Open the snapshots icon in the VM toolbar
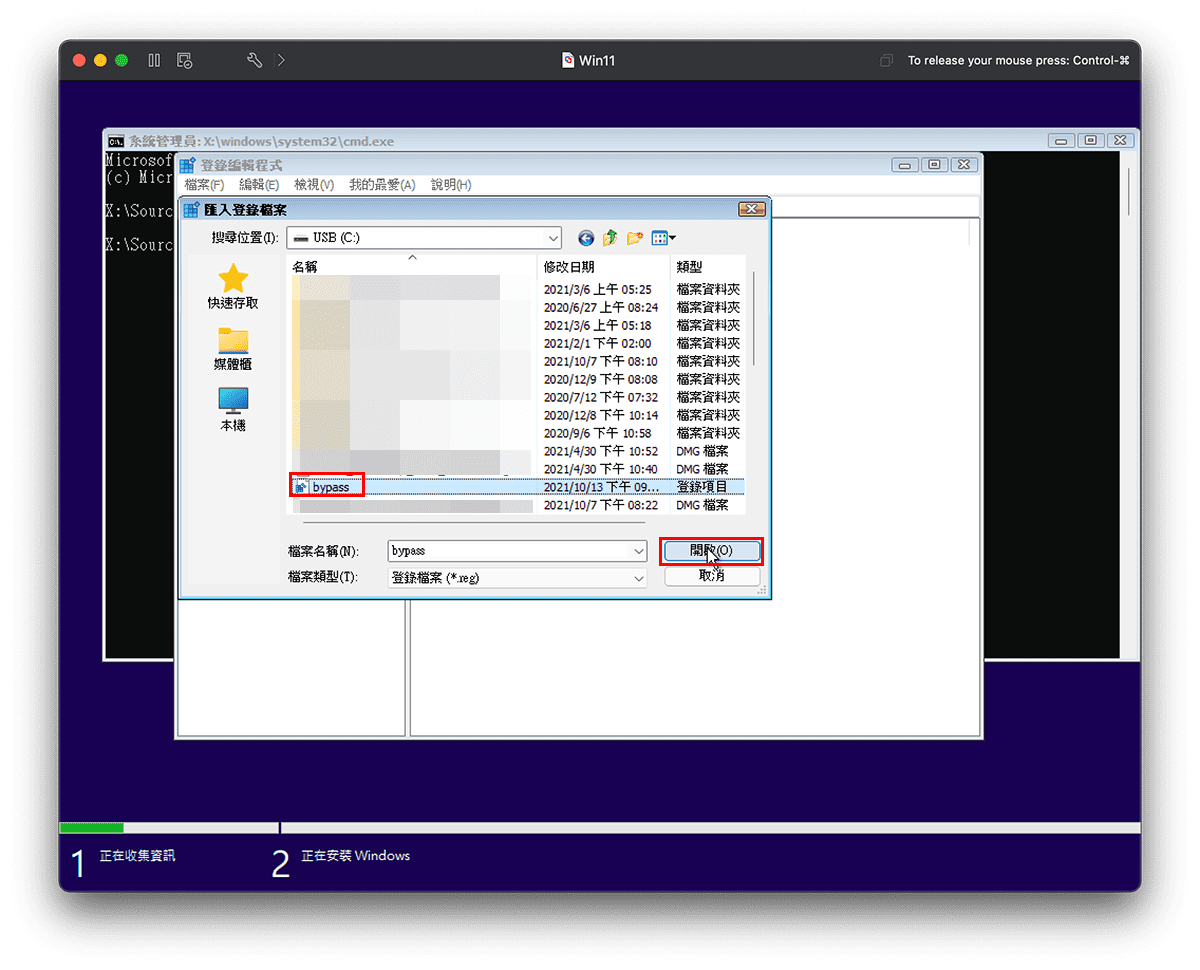1200x970 pixels. (x=184, y=60)
